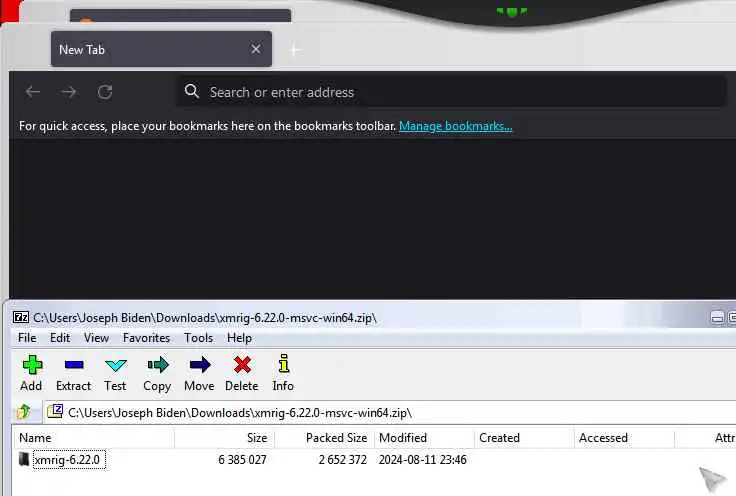The image size is (736, 496).
Task: Open the File menu in 7-Zip
Action: (27, 338)
